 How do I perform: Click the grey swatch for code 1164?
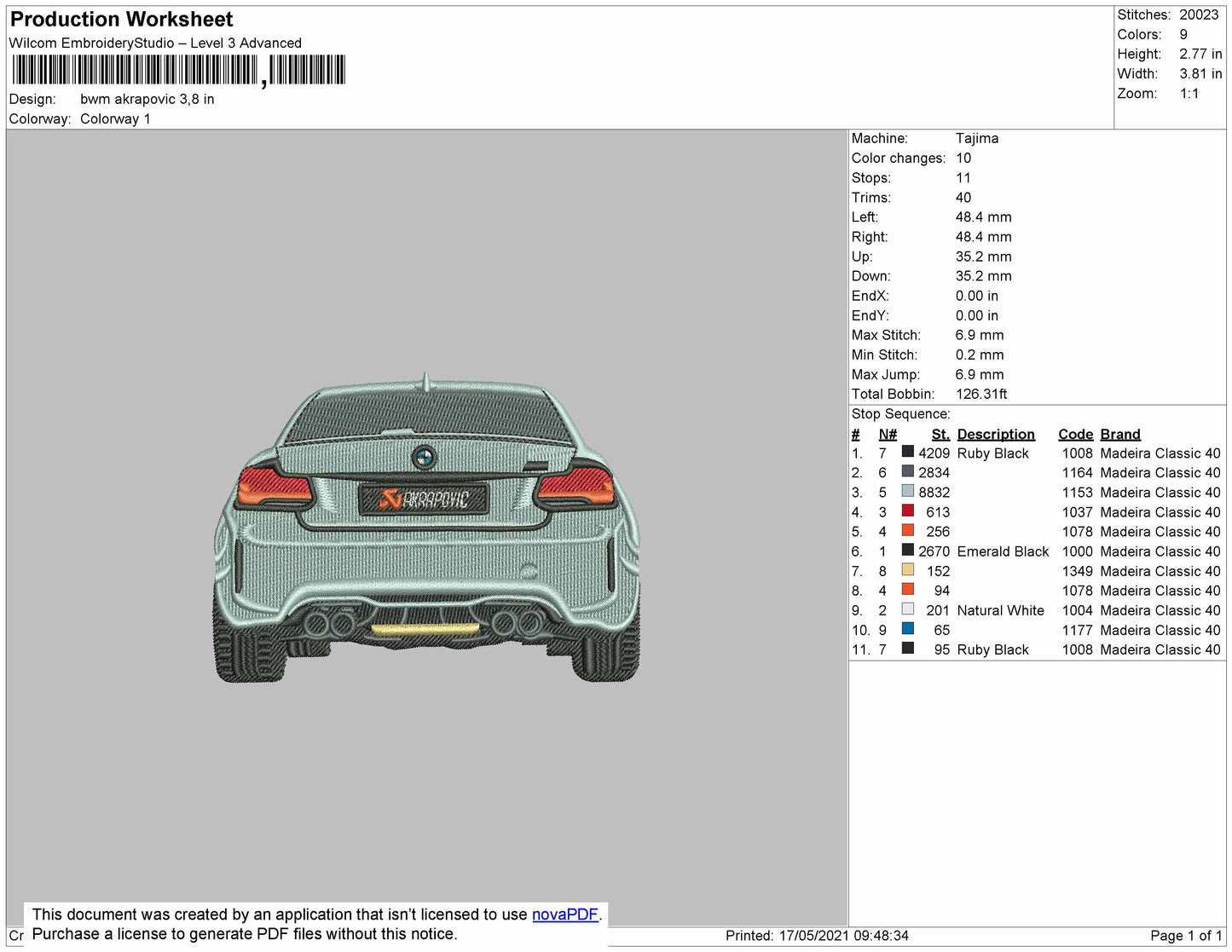point(908,471)
